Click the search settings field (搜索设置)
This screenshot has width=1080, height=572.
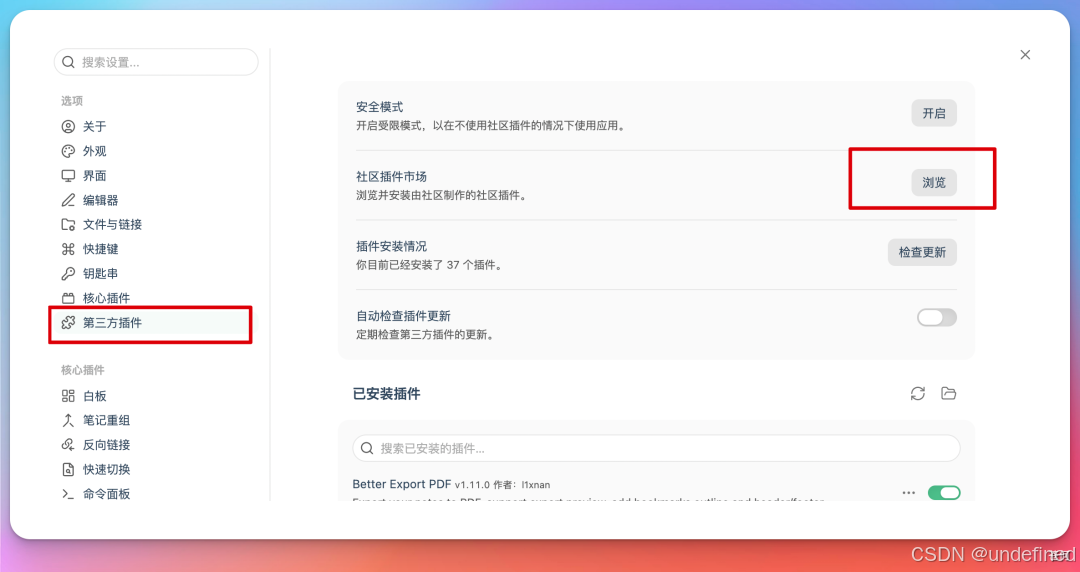[x=156, y=62]
